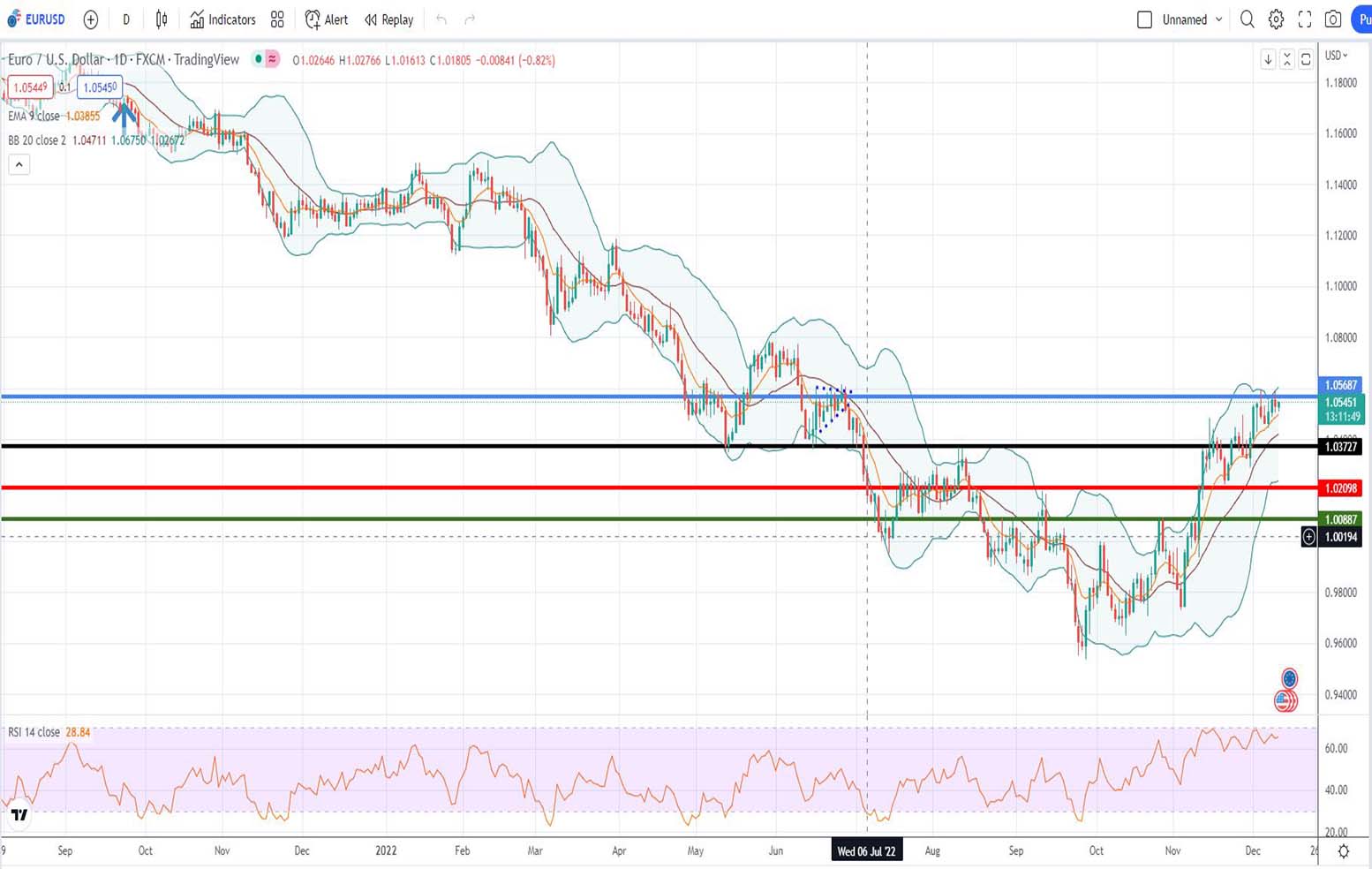Collapse the indicator legend chevron
Viewport: 1372px width, 869px height.
coord(19,164)
